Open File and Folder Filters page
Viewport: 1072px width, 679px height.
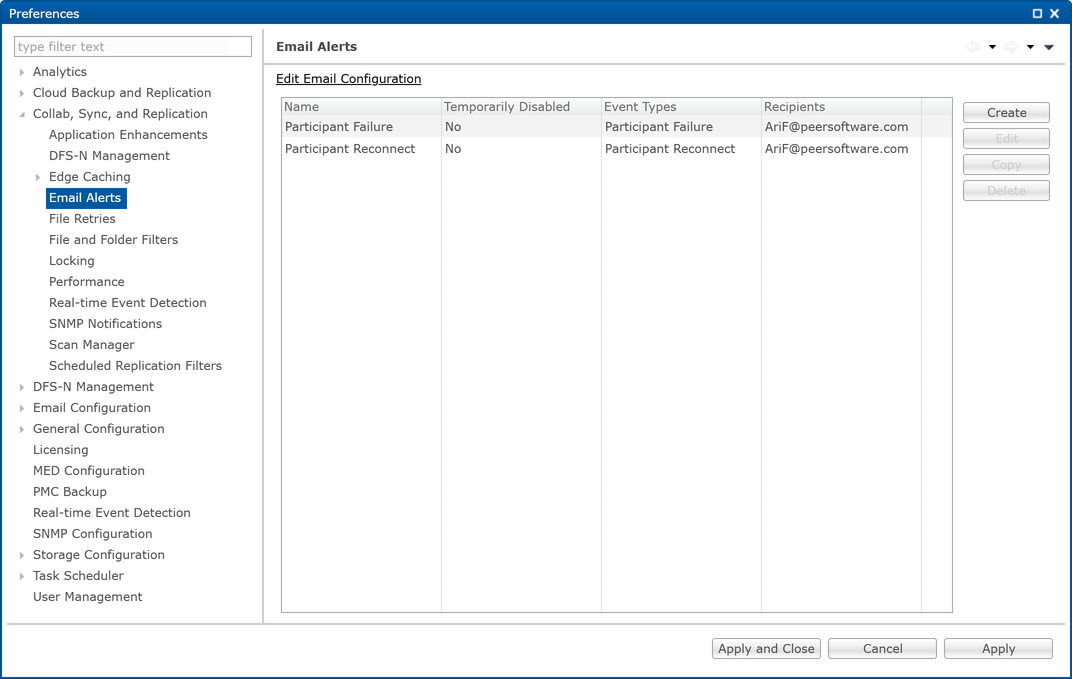(113, 240)
